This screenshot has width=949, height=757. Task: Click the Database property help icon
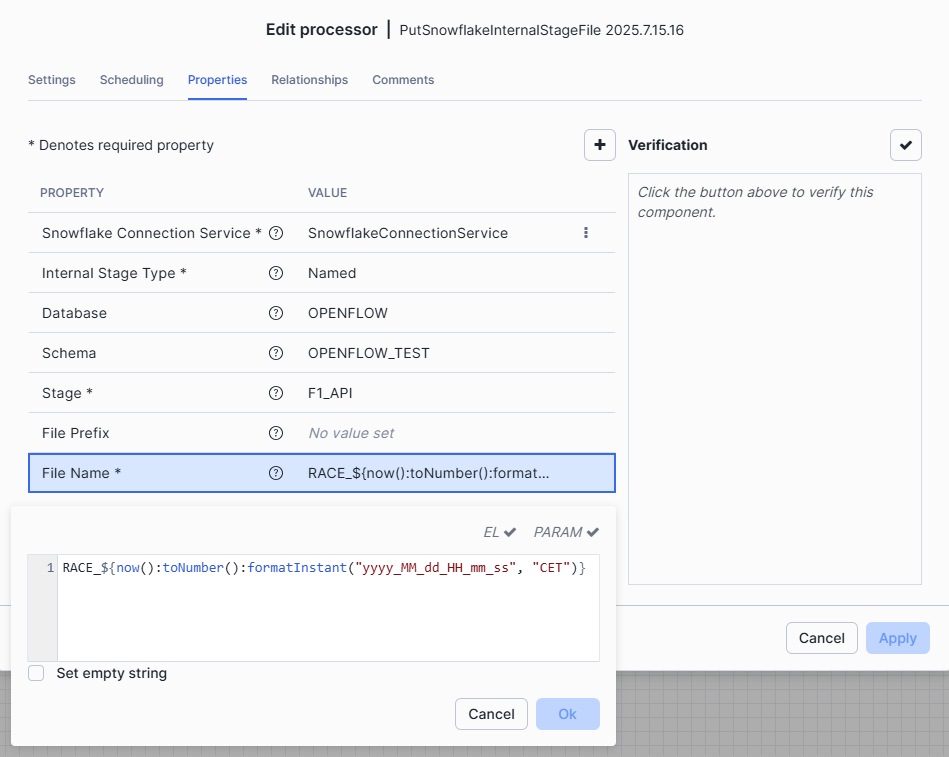(x=276, y=313)
